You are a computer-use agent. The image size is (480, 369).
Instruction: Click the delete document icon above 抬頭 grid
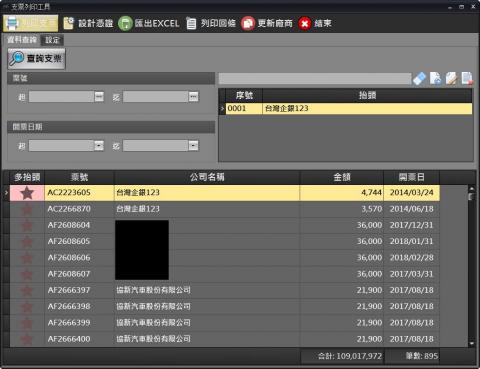click(x=467, y=79)
